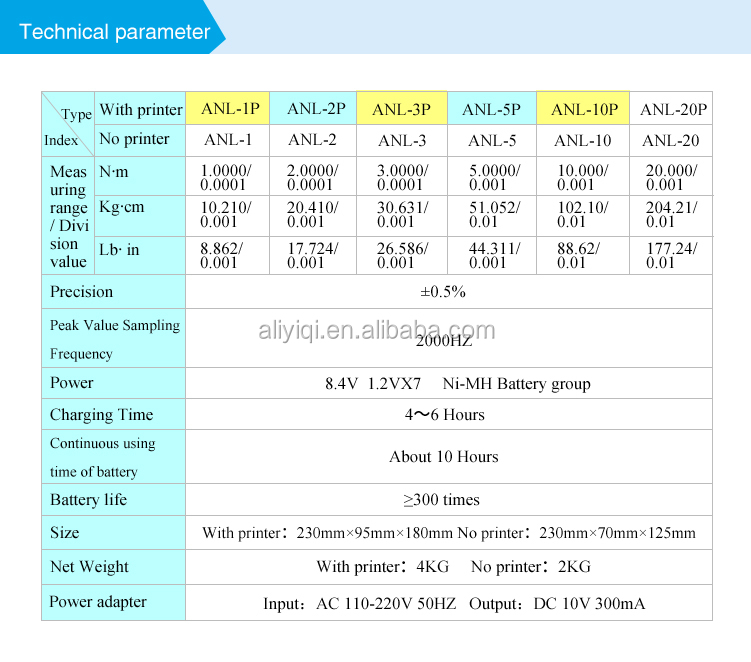Click the Technical parameter banner heading

114,32
